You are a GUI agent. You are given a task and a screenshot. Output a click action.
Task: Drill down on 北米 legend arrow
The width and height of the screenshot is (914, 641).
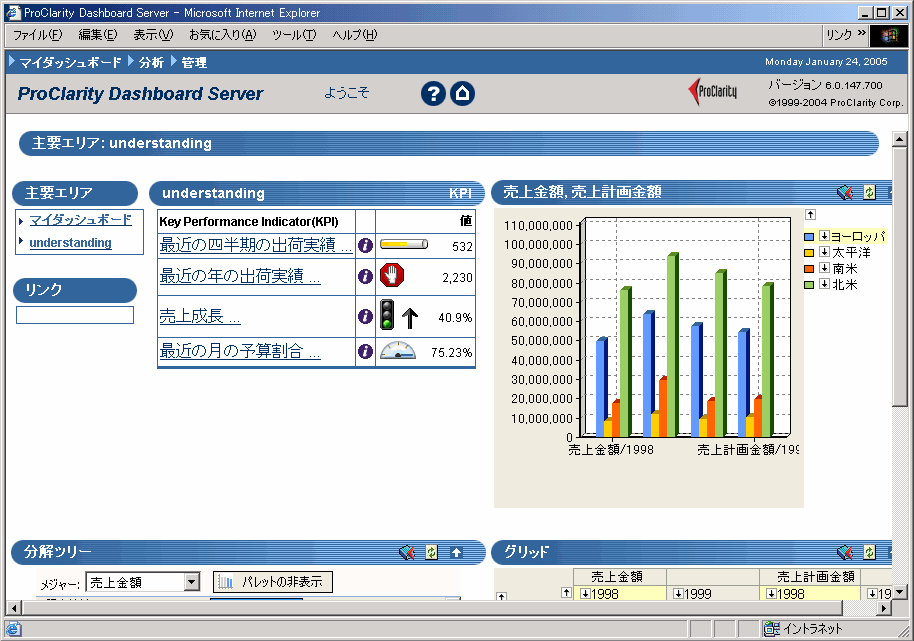824,284
